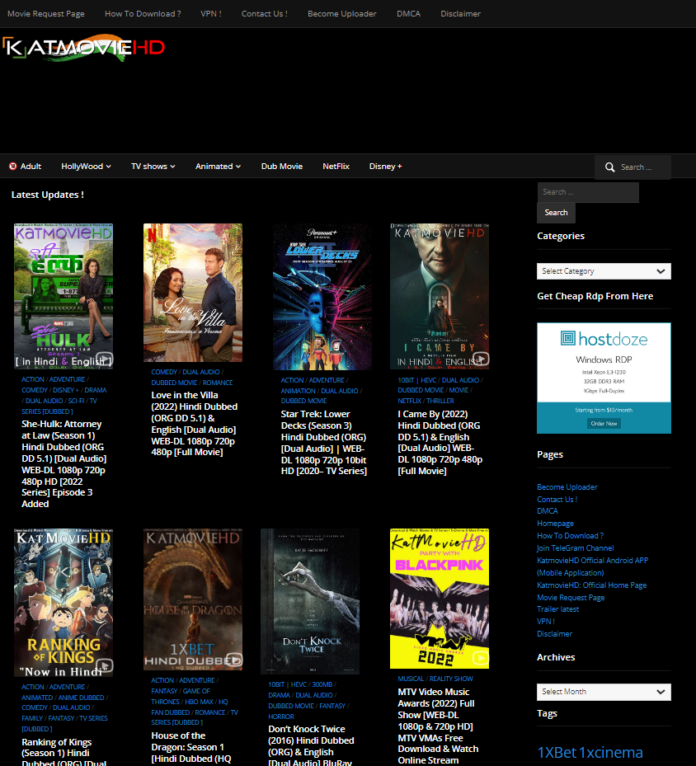Open the Love in the Villa poster thumbnail

tap(193, 292)
